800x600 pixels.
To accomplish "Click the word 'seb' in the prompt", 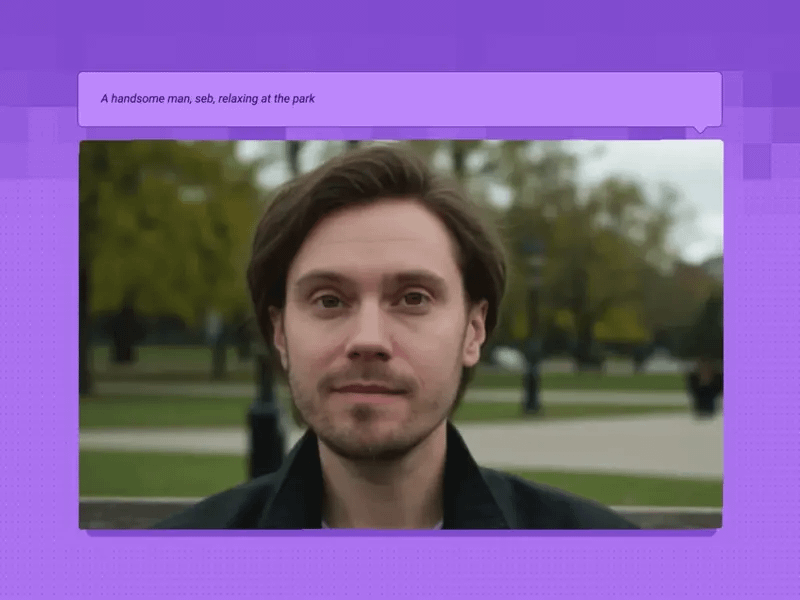I will tap(198, 99).
